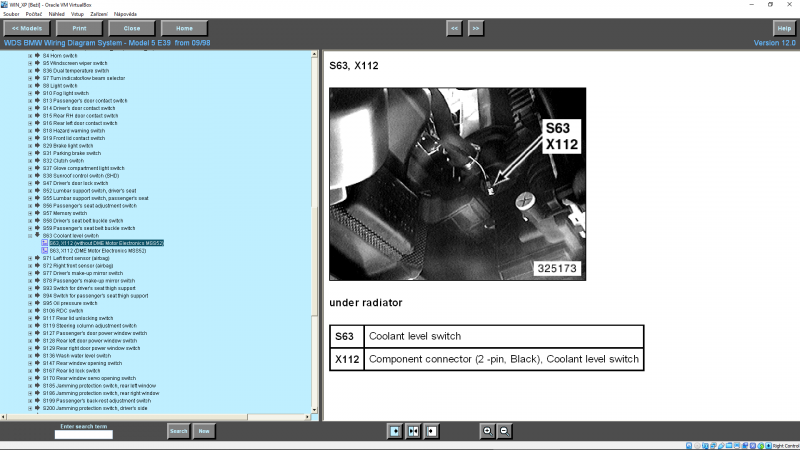Click the zoom out magnifier icon
Image resolution: width=800 pixels, height=450 pixels.
pyautogui.click(x=504, y=431)
